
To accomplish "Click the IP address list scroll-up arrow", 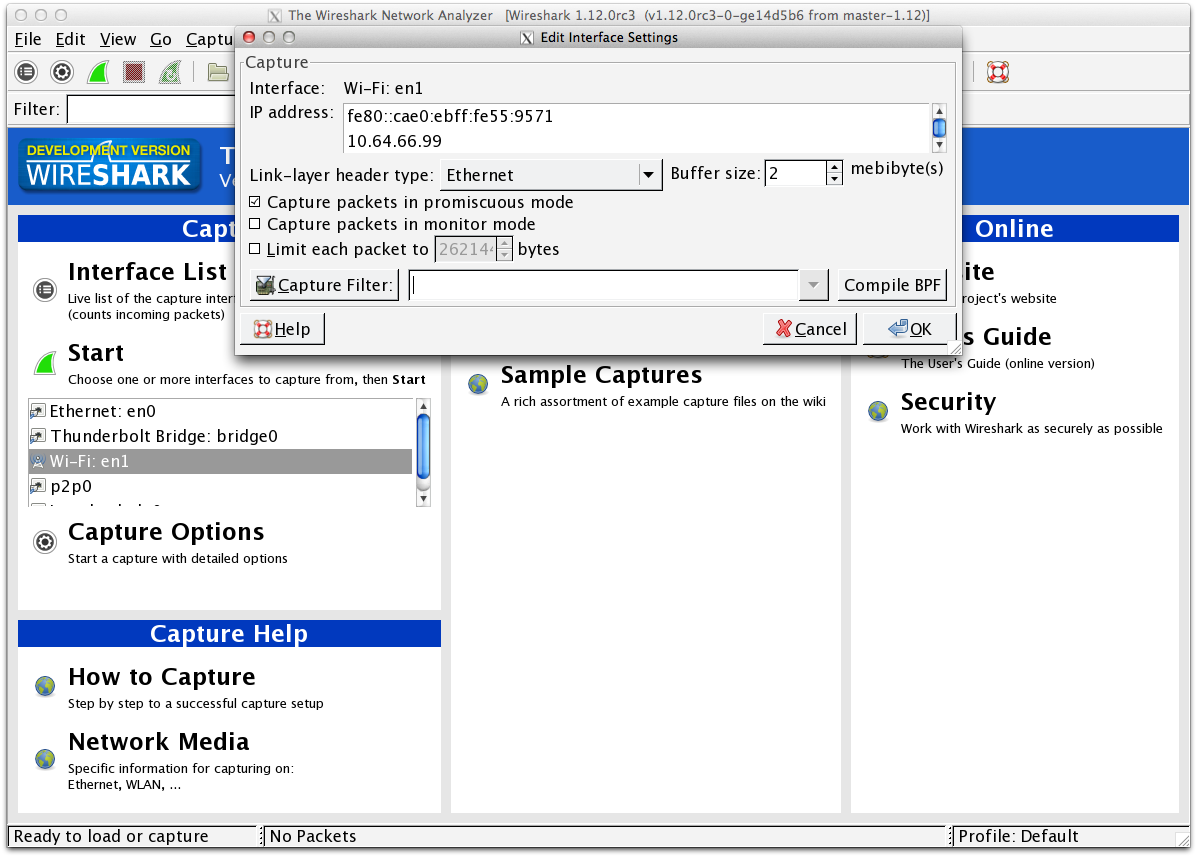I will tap(940, 111).
